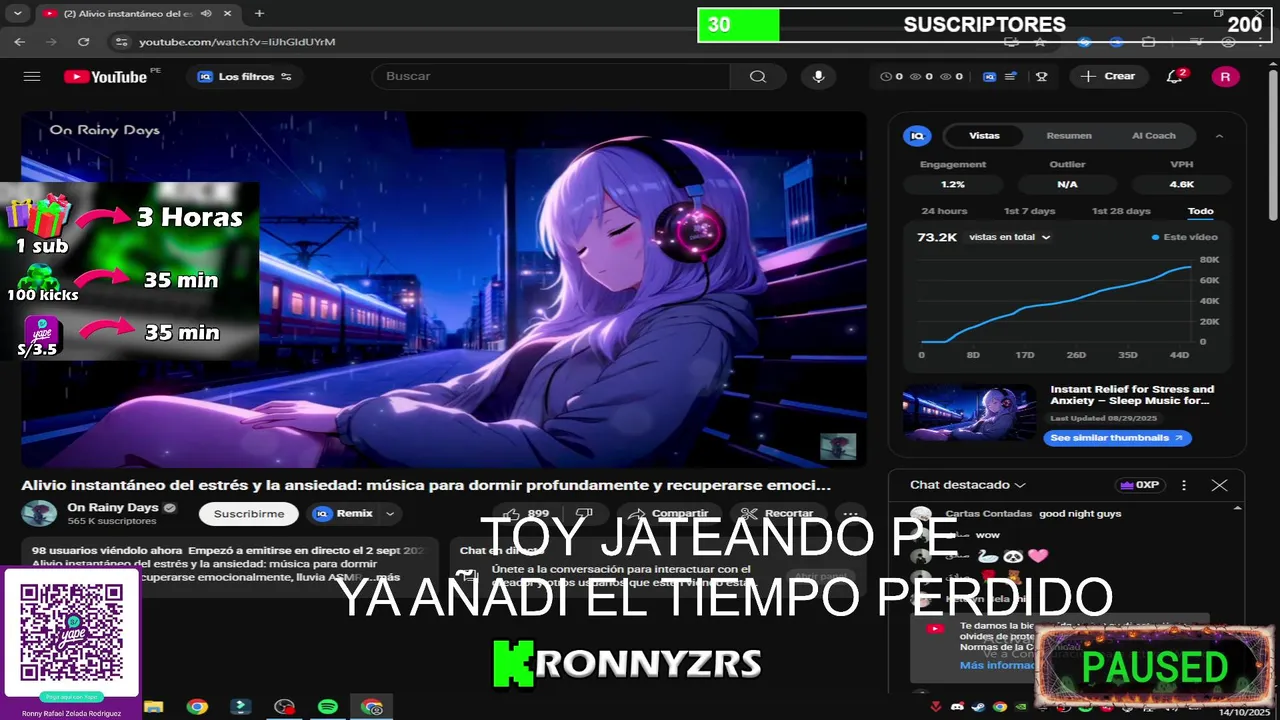Click the Outlier N/A value
This screenshot has height=720, width=1280.
[x=1067, y=184]
